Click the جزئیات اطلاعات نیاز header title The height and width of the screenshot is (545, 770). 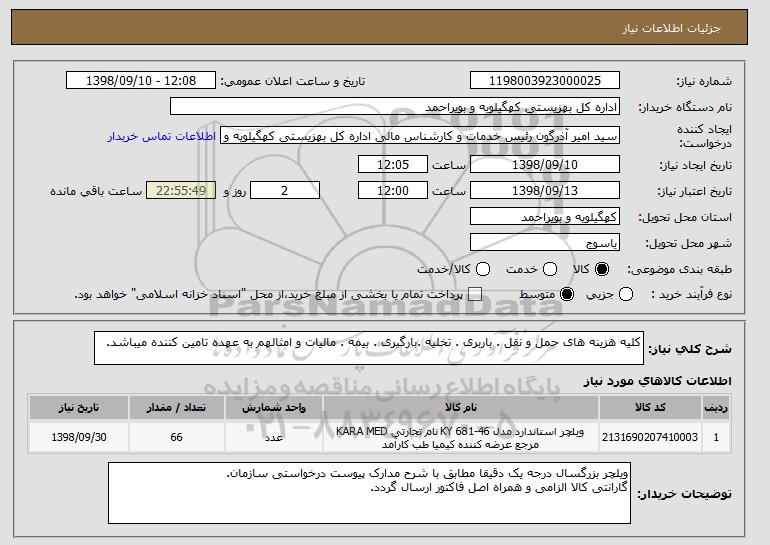coord(671,28)
